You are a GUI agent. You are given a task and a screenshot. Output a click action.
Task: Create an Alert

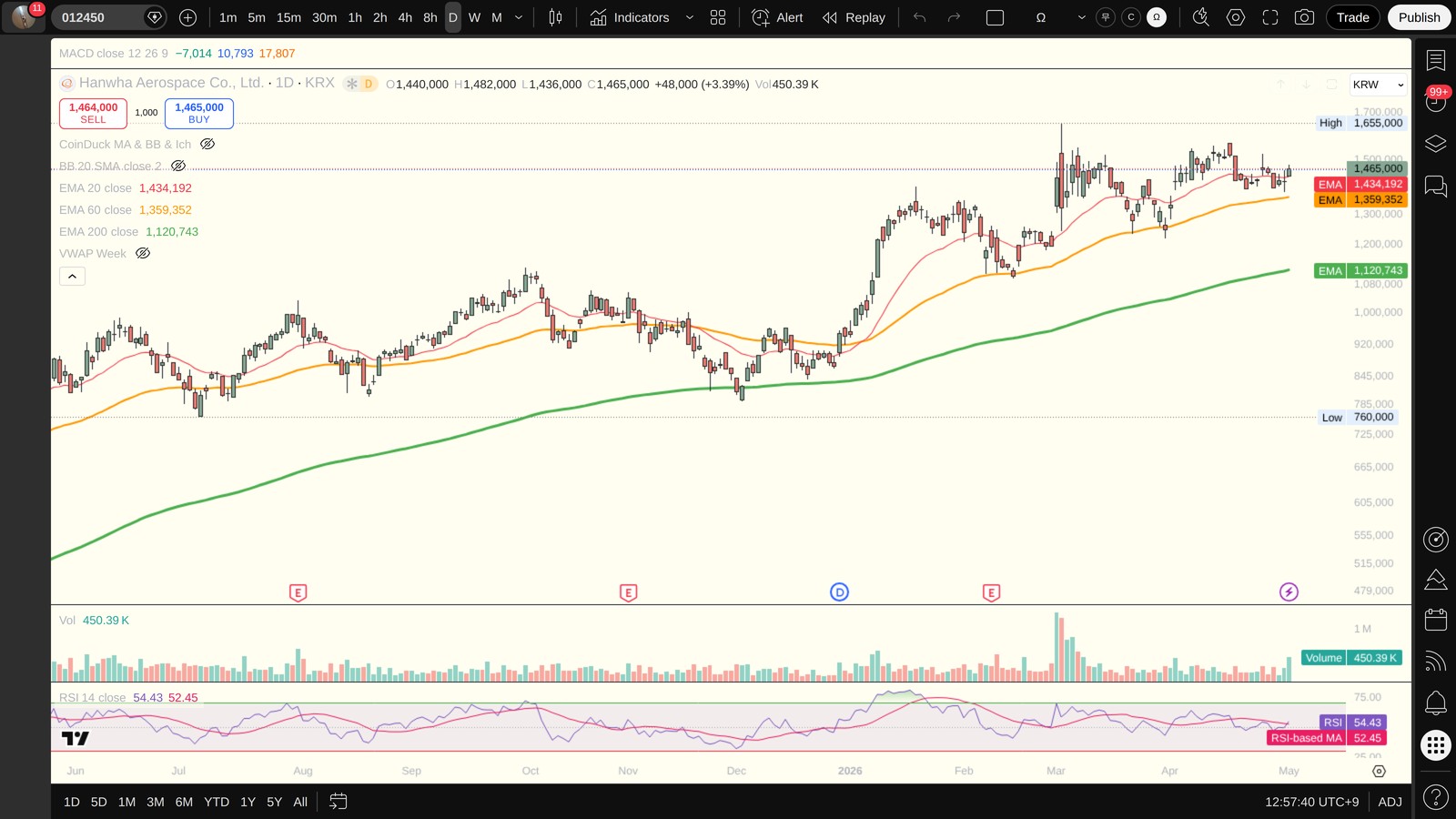pyautogui.click(x=778, y=17)
